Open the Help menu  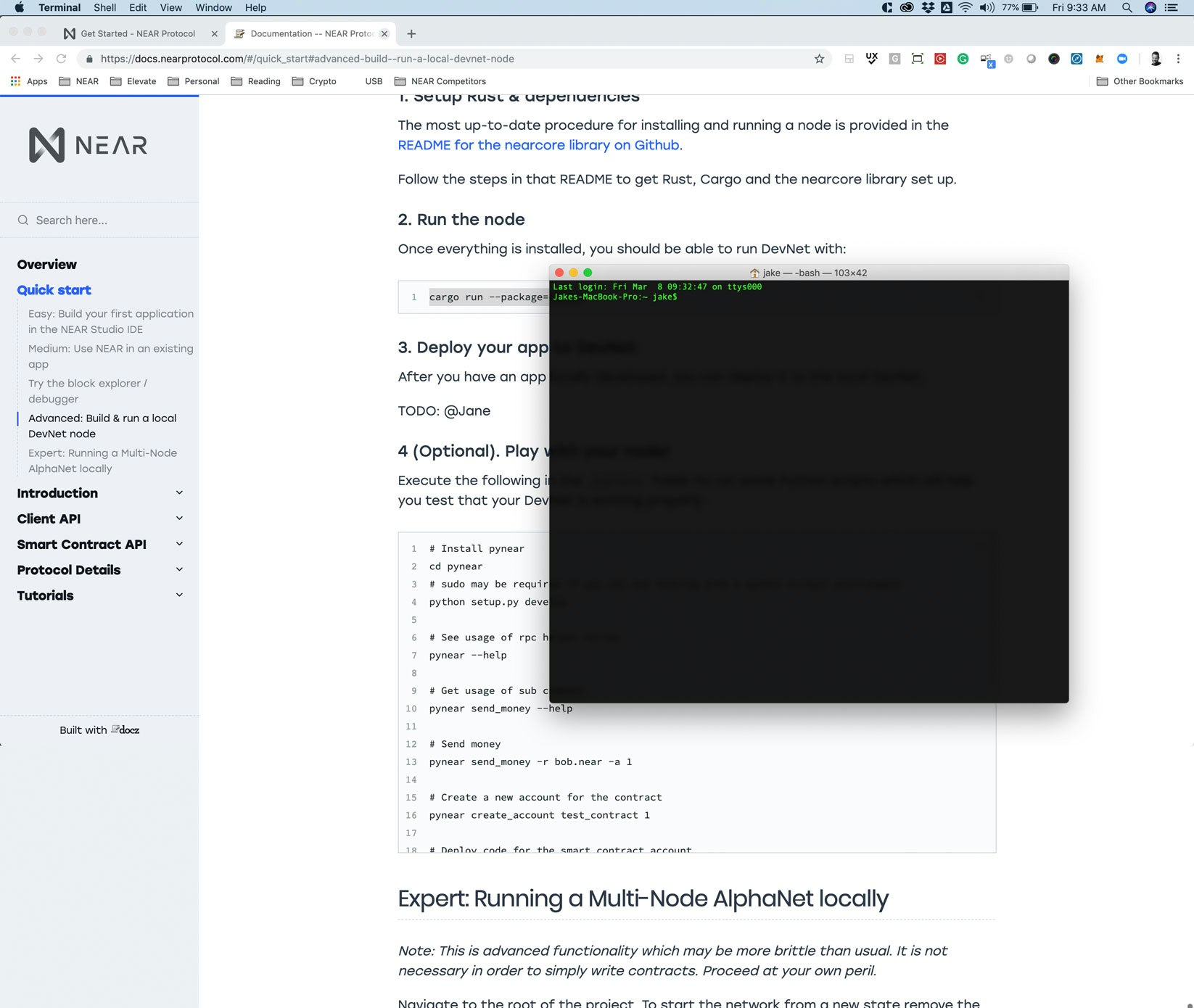click(255, 7)
